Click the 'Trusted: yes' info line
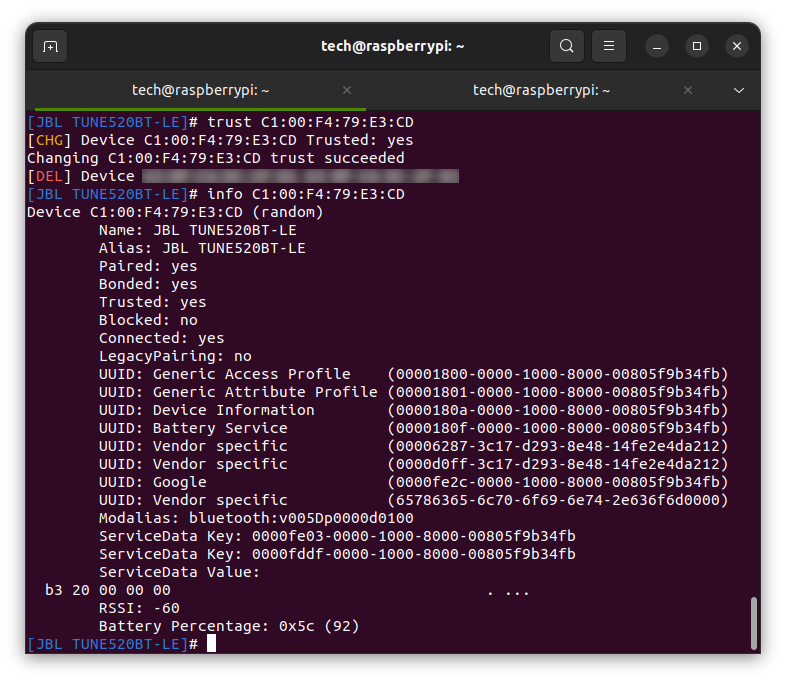 click(x=152, y=303)
